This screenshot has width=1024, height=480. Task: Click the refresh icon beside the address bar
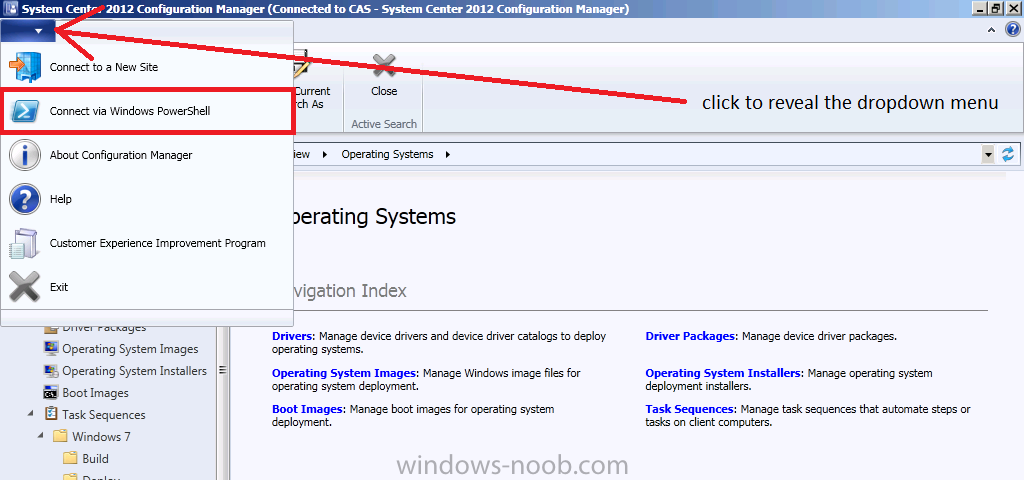pyautogui.click(x=1008, y=155)
